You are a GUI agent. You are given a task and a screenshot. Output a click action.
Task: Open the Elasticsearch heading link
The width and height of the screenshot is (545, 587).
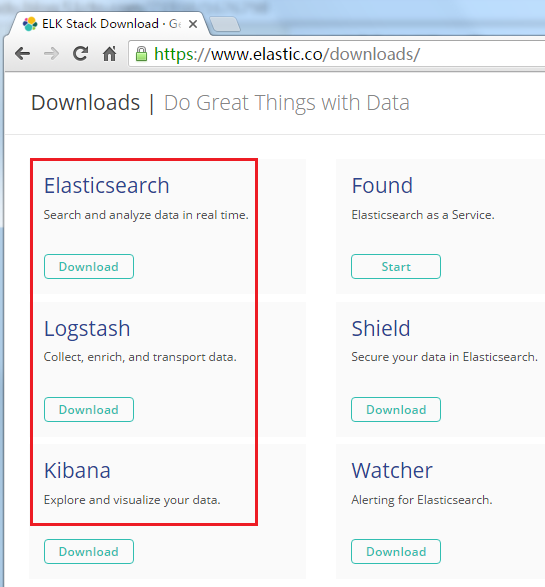(107, 185)
